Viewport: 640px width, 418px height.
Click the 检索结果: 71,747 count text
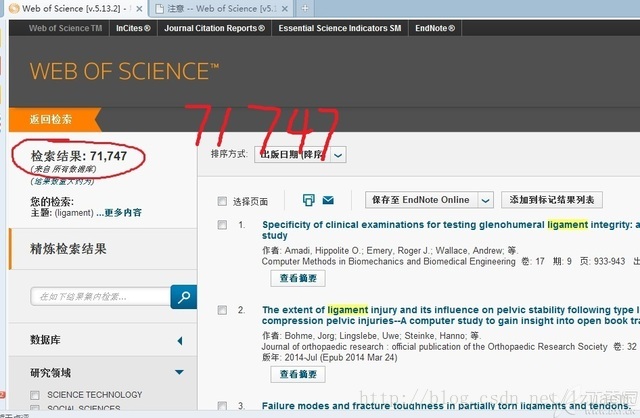click(79, 156)
